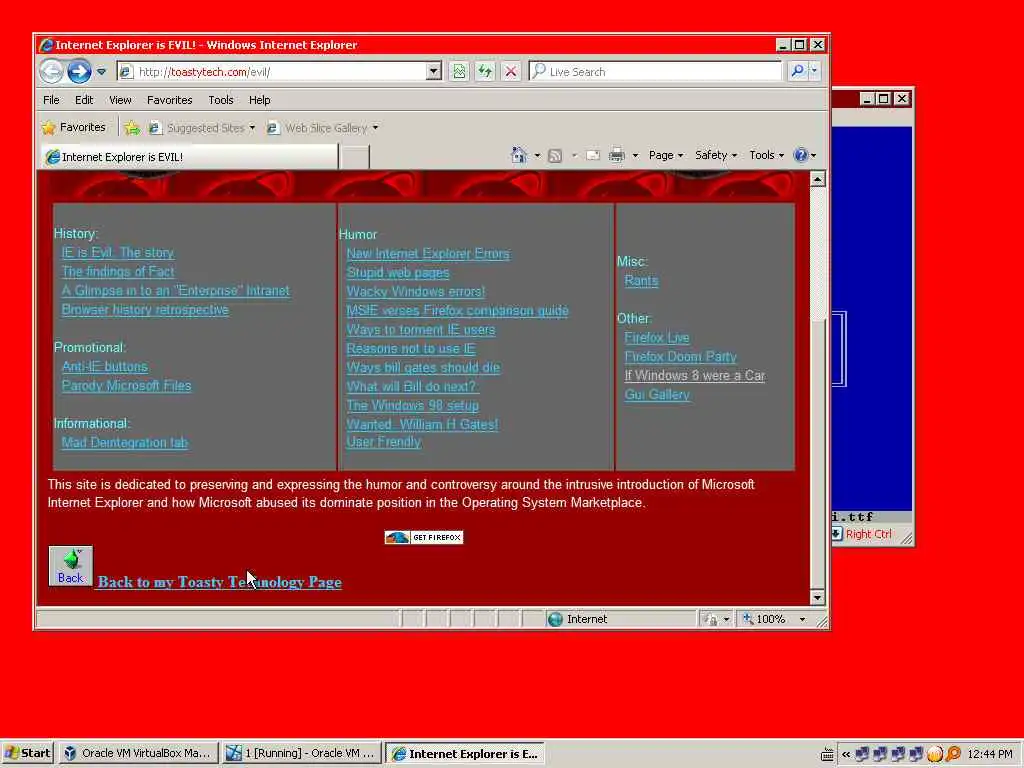Click the Favorites star button
Screen dimensions: 1024x768
[74, 127]
